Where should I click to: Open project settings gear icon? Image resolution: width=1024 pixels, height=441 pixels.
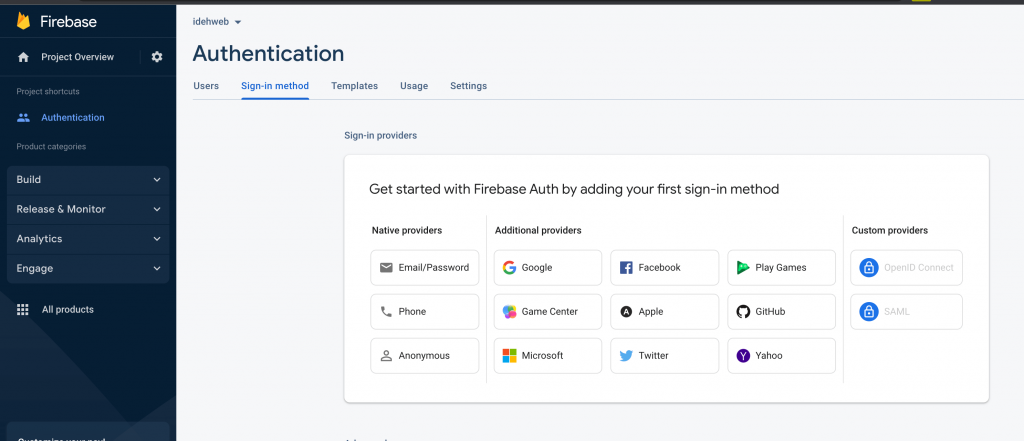pos(157,57)
